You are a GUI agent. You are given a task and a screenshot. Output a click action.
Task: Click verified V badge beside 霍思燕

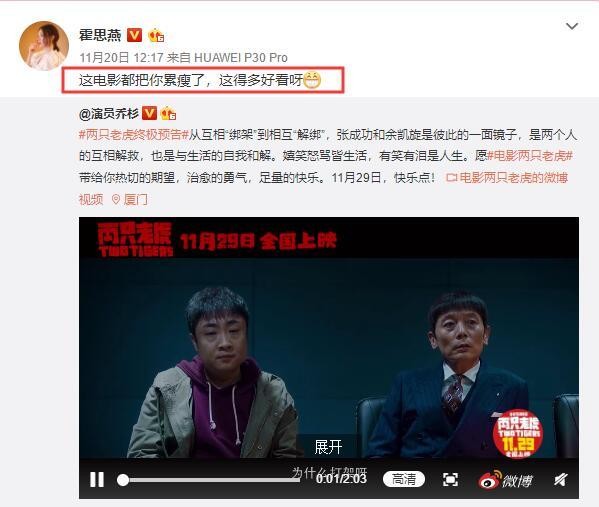134,35
